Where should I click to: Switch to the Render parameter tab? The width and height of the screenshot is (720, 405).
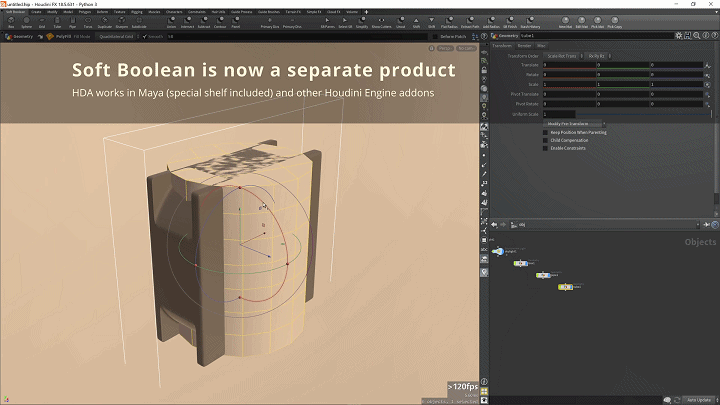pyautogui.click(x=524, y=46)
